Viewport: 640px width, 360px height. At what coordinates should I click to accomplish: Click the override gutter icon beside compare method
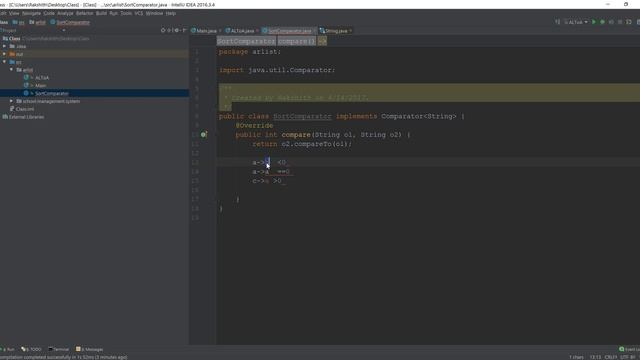click(204, 135)
